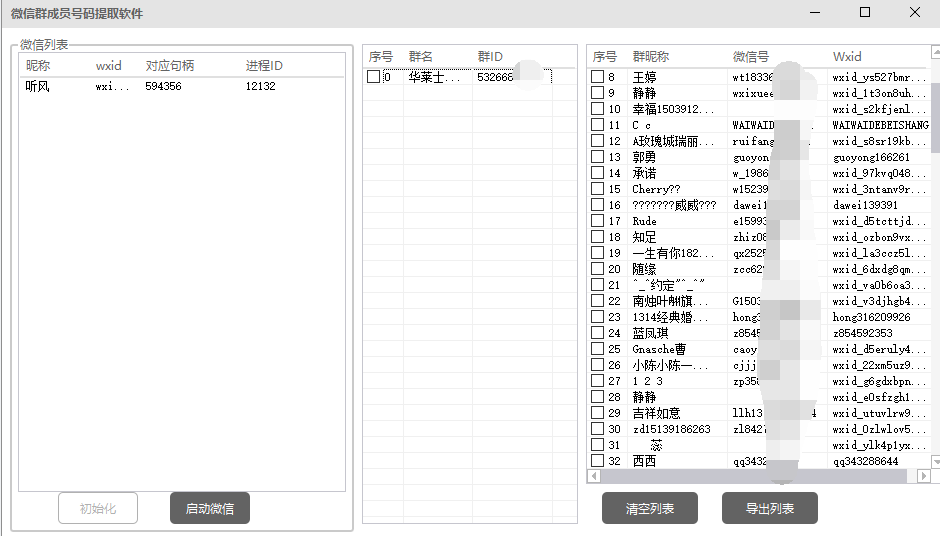Image resolution: width=940 pixels, height=536 pixels.
Task: Click member name A玫瑰城瑞丽...
Action: coord(673,141)
